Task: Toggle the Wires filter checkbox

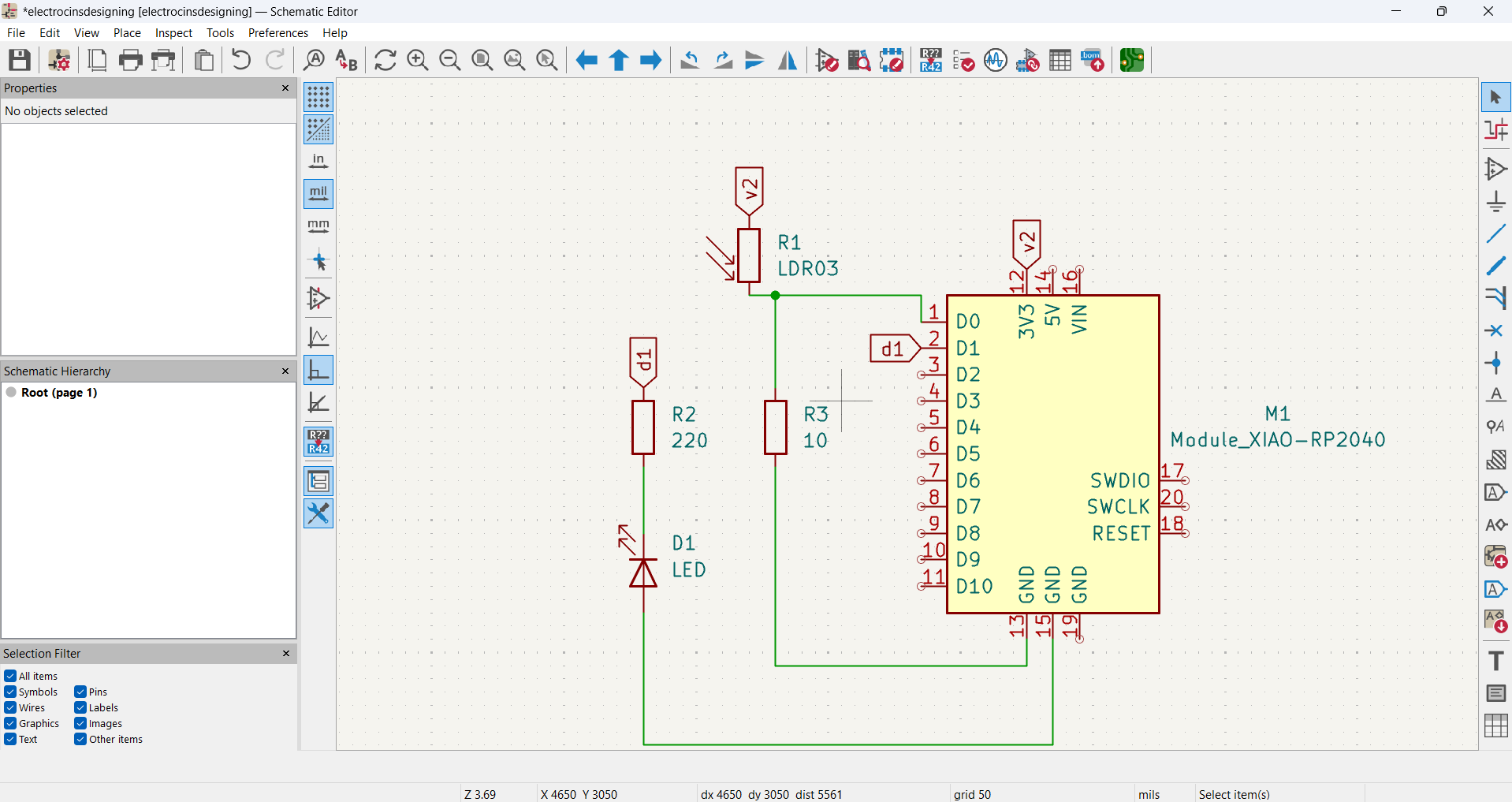Action: 10,707
